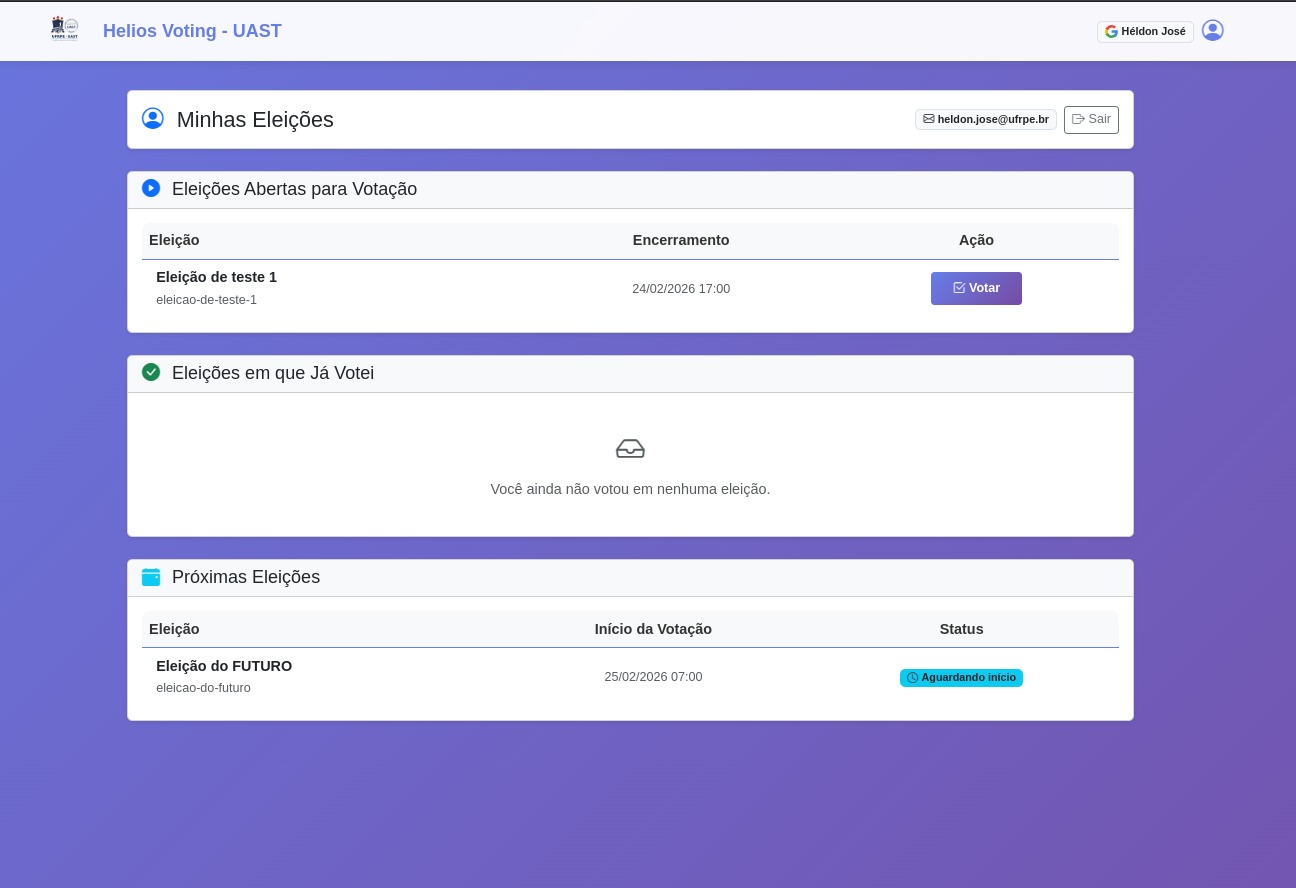Click the user avatar icon in top bar

pyautogui.click(x=1212, y=31)
